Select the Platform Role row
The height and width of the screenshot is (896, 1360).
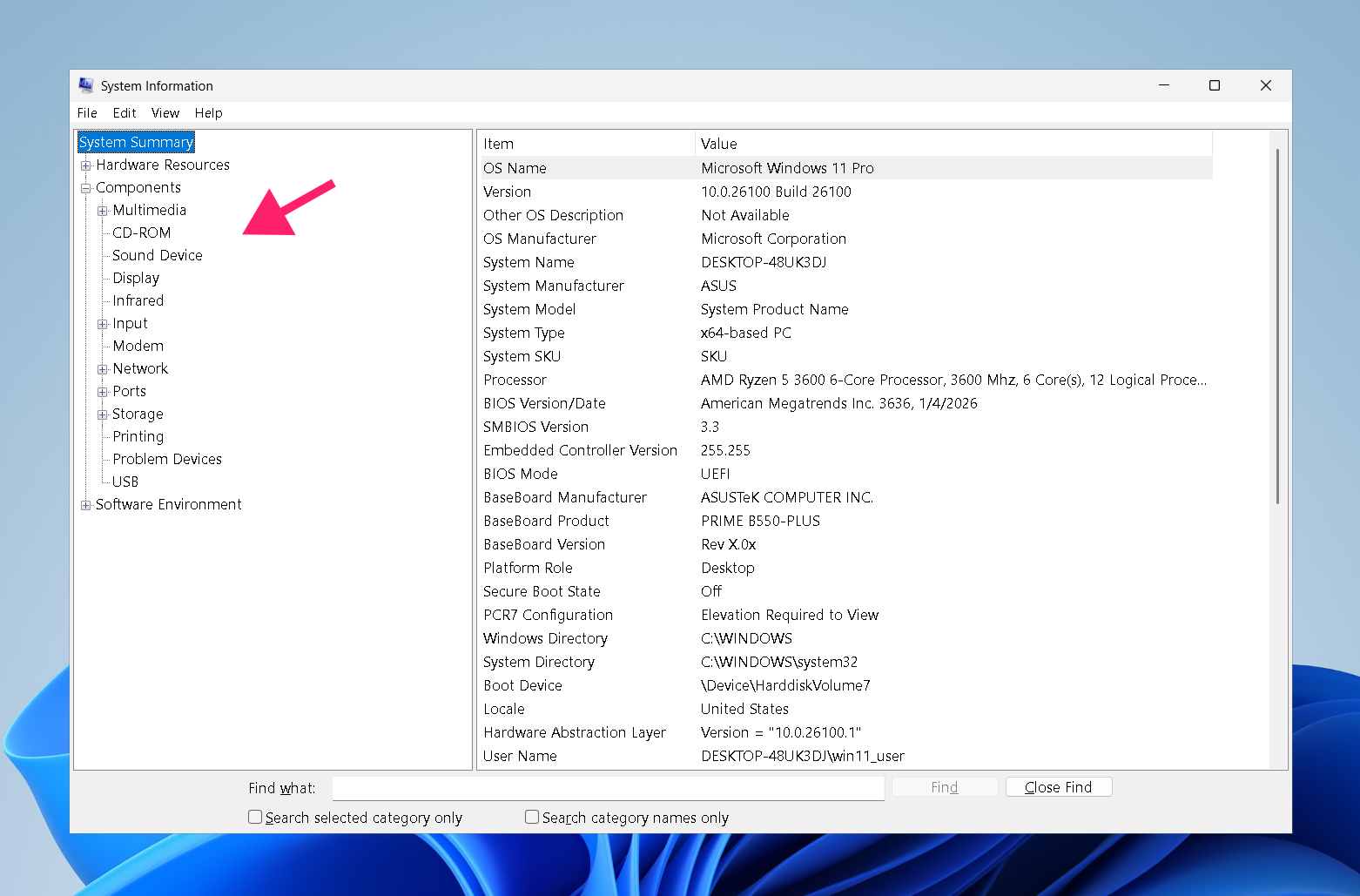point(846,568)
